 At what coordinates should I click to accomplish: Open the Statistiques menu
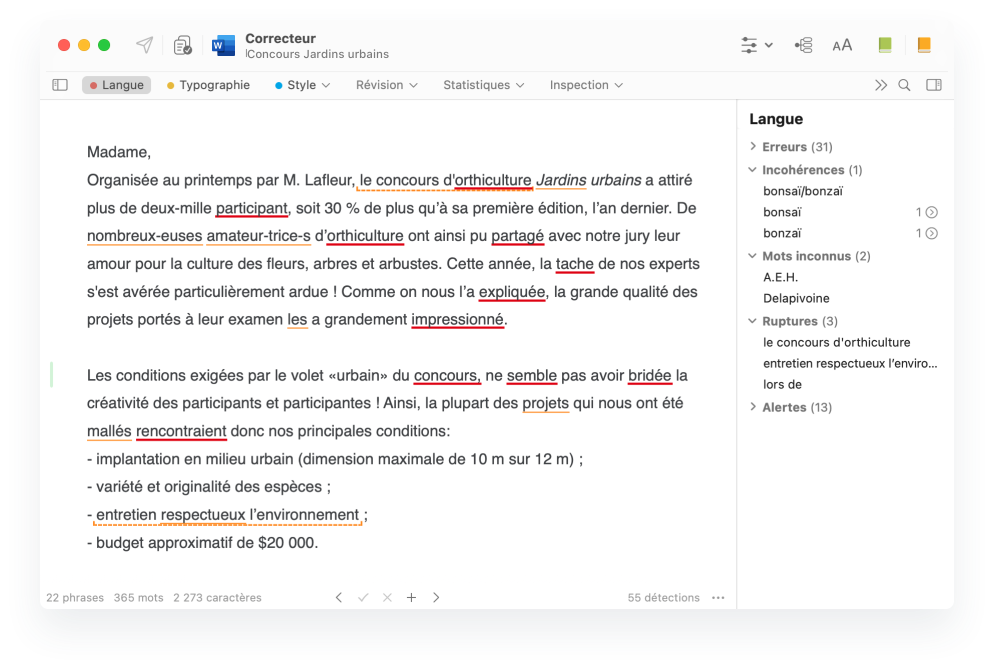click(x=483, y=85)
